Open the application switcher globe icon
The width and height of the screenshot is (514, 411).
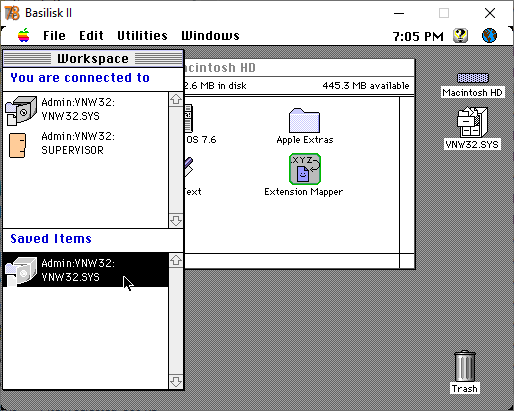(x=489, y=35)
